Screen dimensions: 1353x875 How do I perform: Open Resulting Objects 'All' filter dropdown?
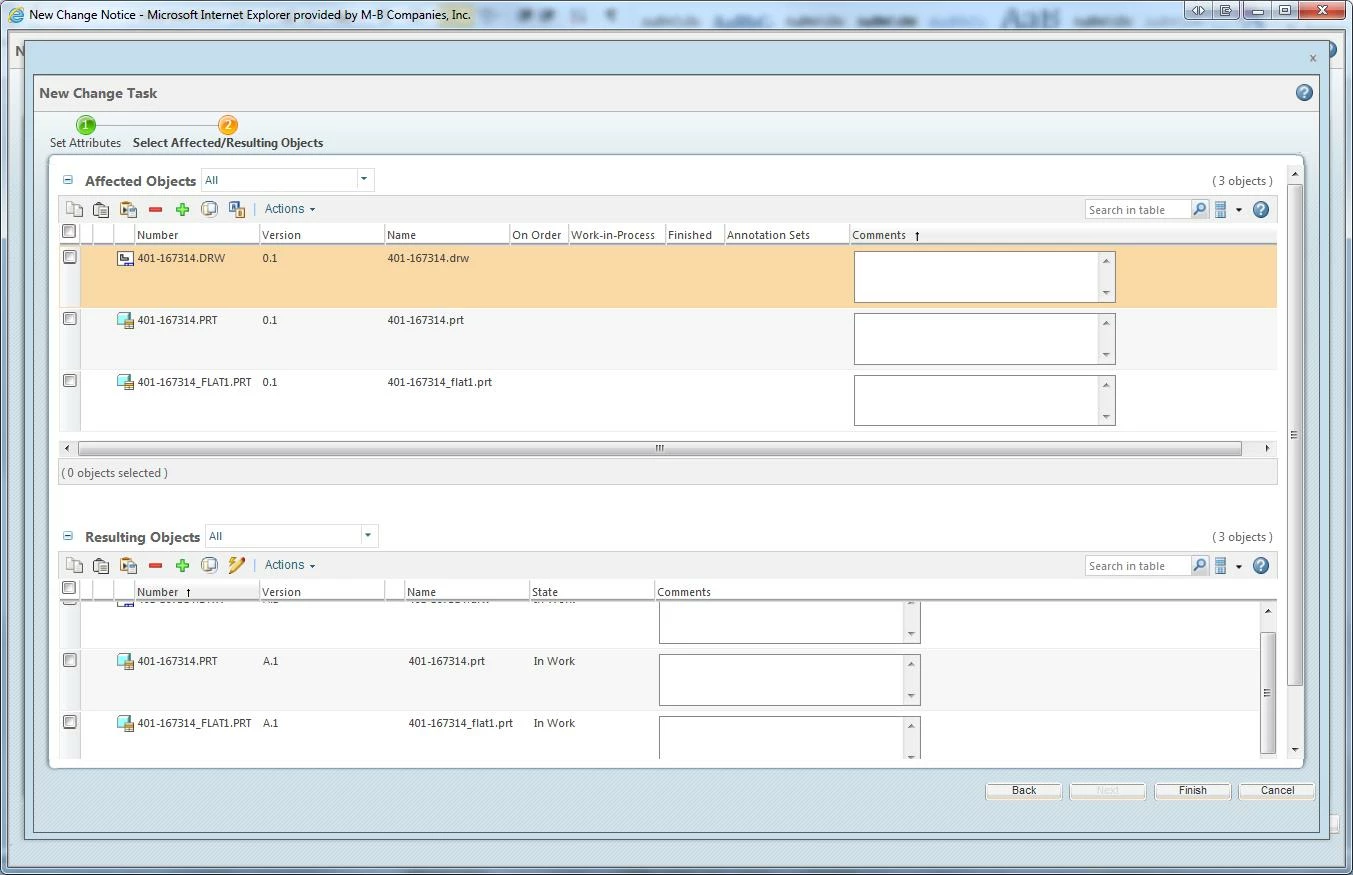[x=368, y=536]
